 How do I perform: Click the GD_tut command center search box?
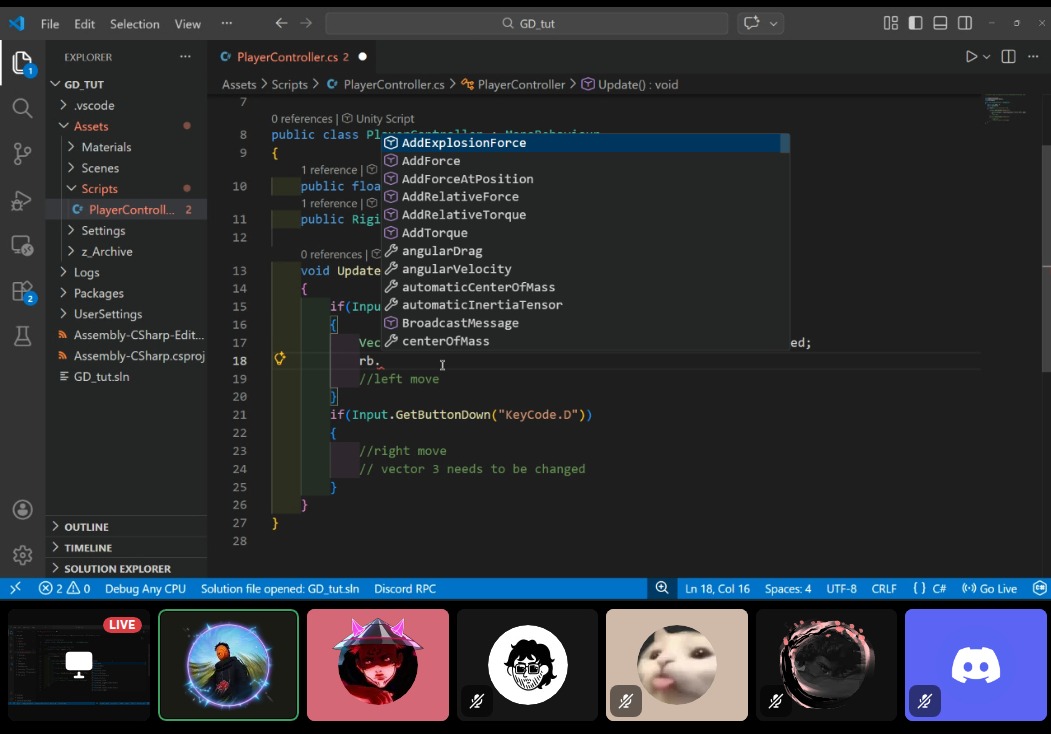coord(527,23)
